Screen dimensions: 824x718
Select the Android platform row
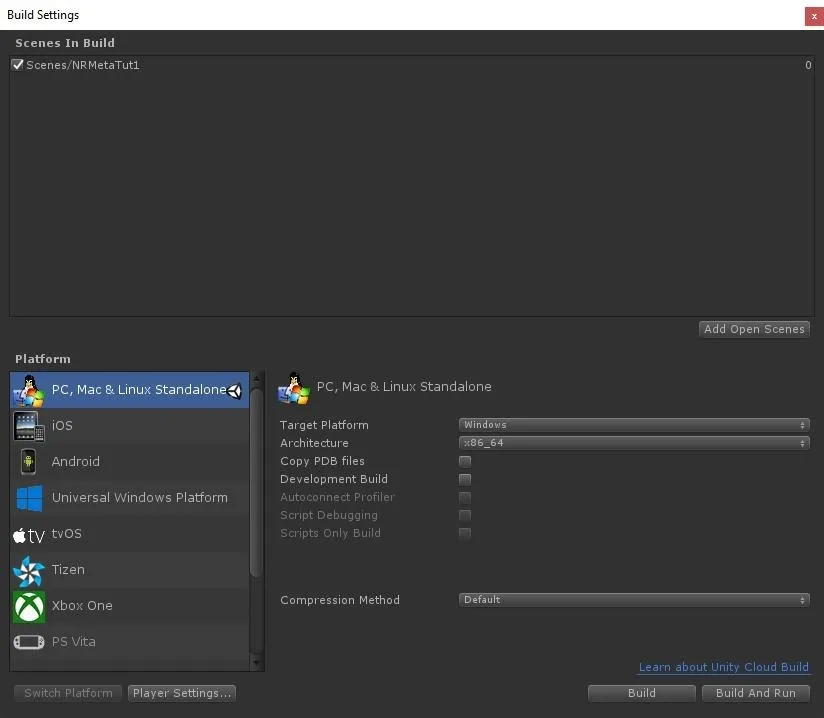tap(129, 462)
